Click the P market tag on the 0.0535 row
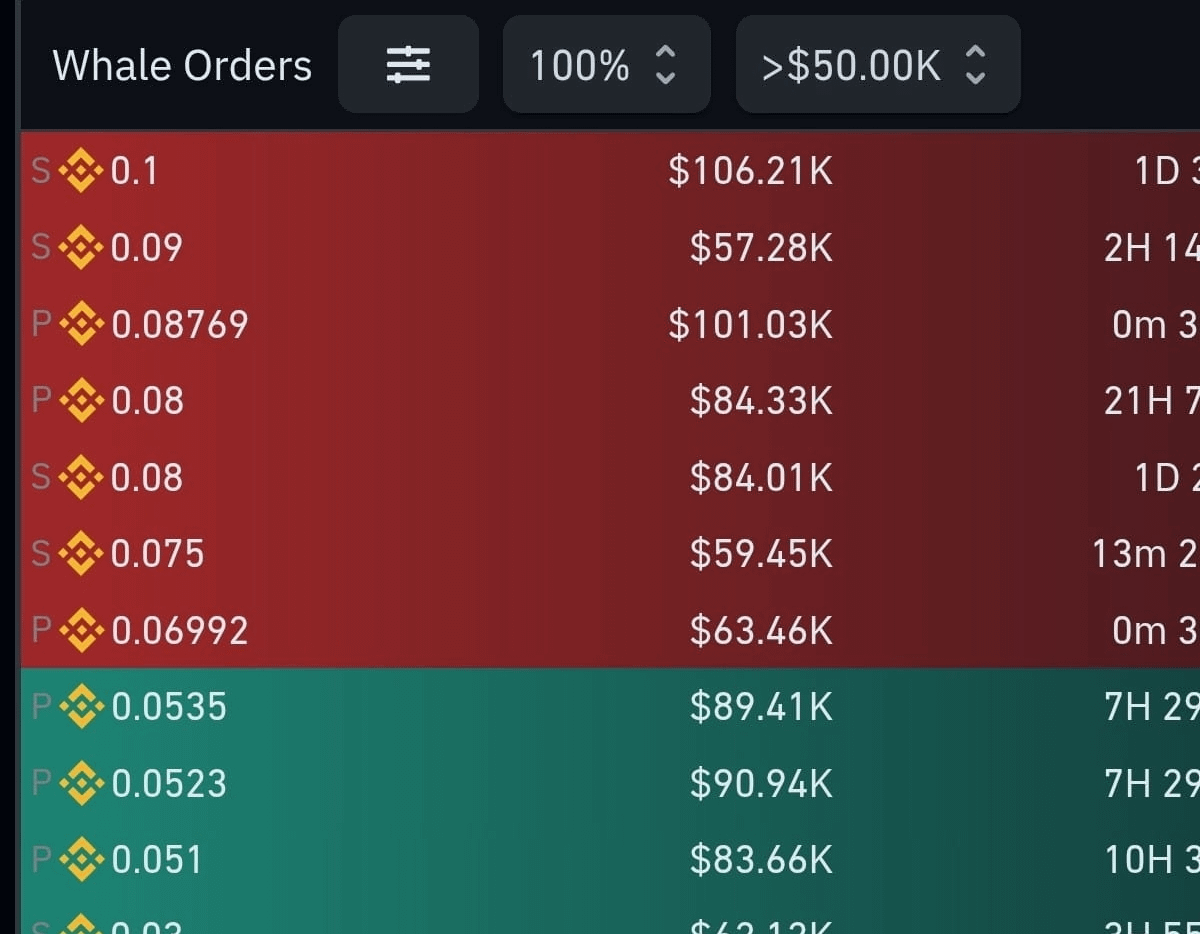1200x934 pixels. click(x=41, y=707)
